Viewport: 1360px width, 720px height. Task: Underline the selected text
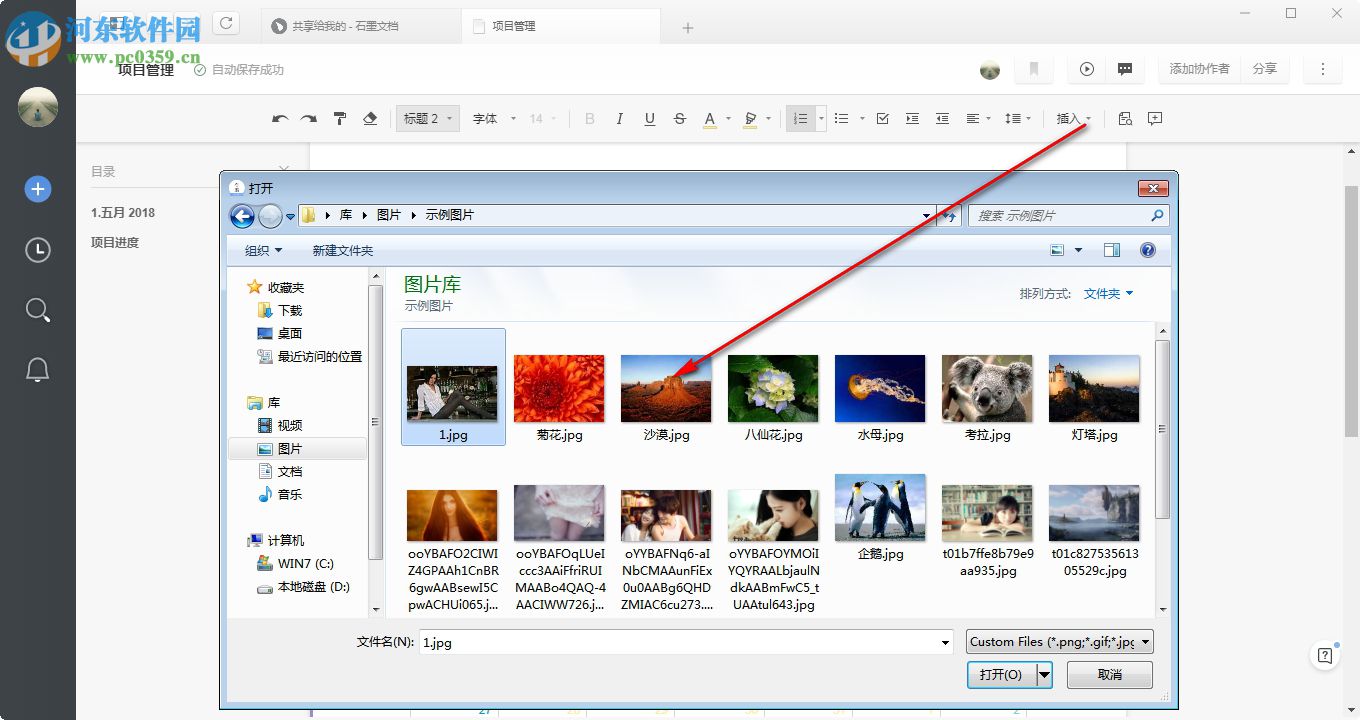650,119
